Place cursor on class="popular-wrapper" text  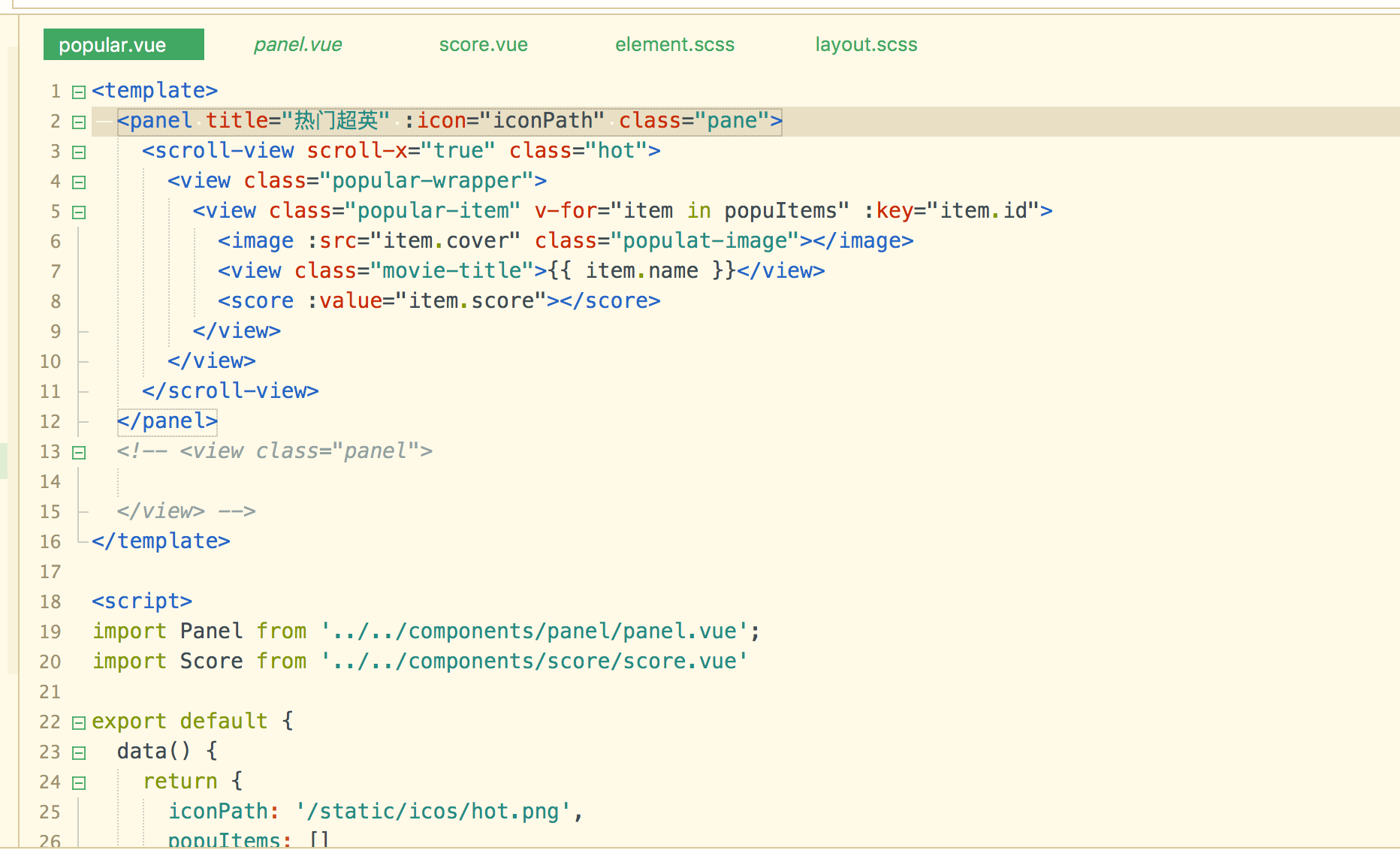(388, 180)
